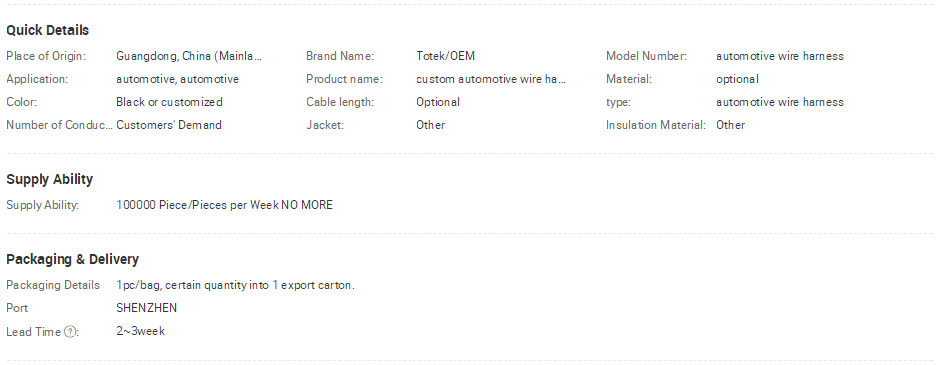Select the Packaging & Delivery heading
The image size is (939, 365).
coord(72,259)
